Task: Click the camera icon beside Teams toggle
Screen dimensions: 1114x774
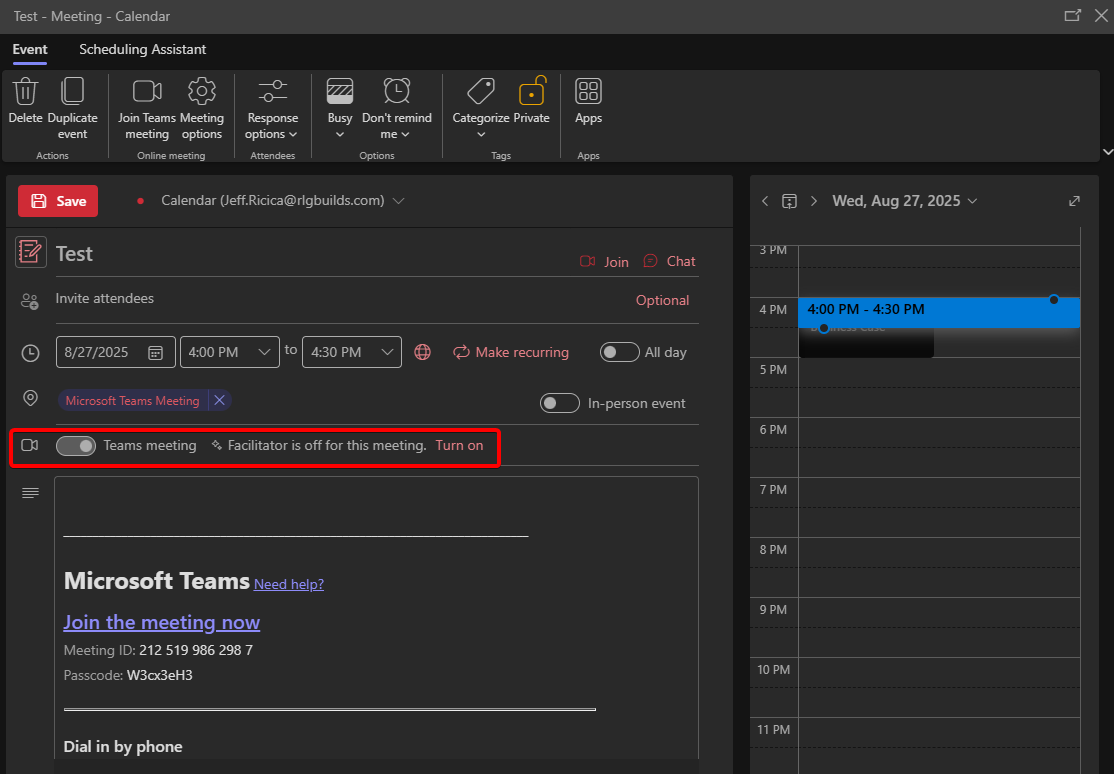Action: tap(30, 445)
